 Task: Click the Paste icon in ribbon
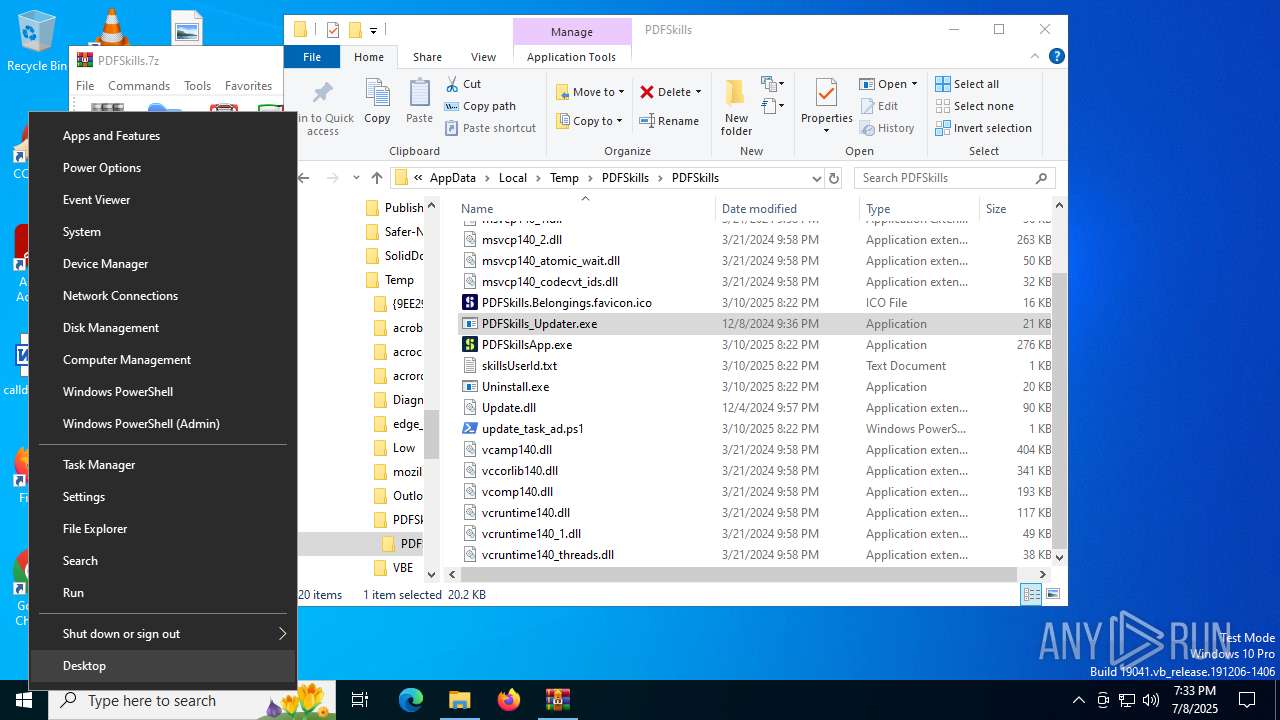tap(419, 93)
